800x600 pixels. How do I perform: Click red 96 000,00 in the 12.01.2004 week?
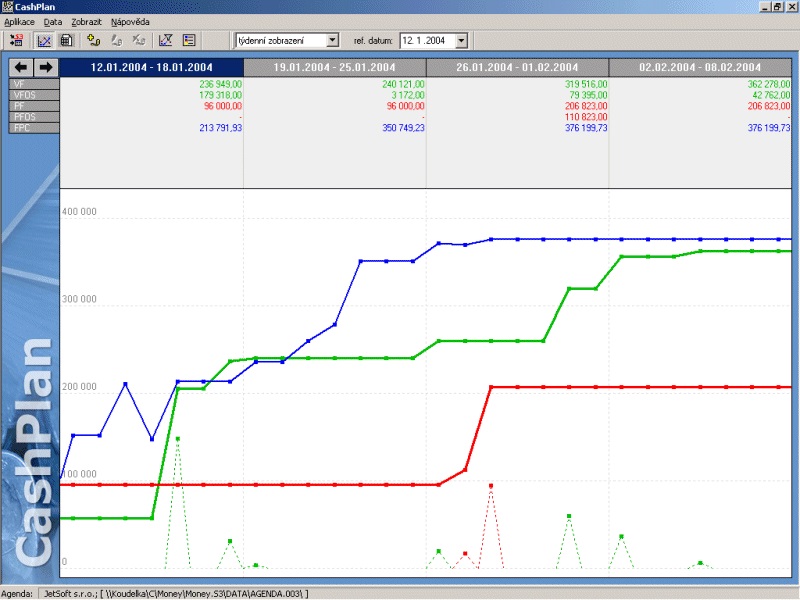[x=222, y=106]
